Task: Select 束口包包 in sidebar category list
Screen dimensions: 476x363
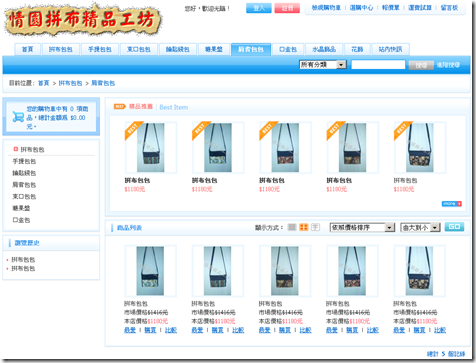Action: [x=24, y=197]
